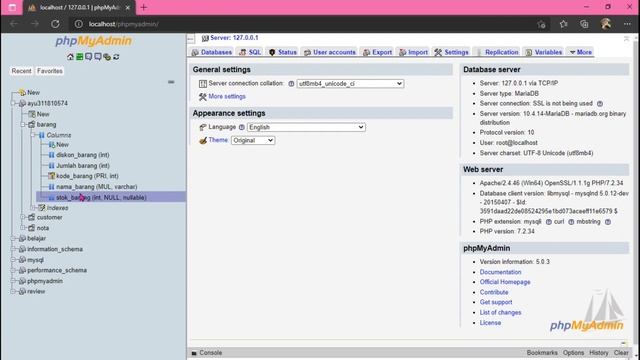Expand the Indexes node
Screen dimensions: 640x360
33,208
